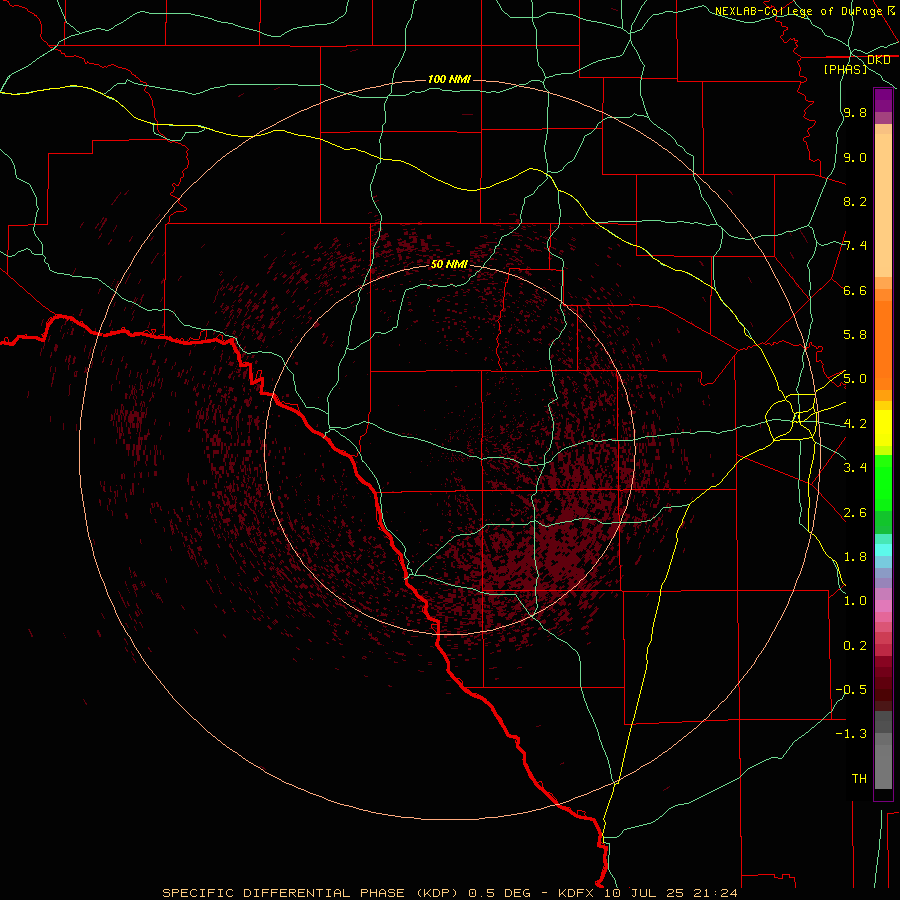Click the 1.8 color scale value
Image resolution: width=900 pixels, height=900 pixels.
(x=855, y=557)
